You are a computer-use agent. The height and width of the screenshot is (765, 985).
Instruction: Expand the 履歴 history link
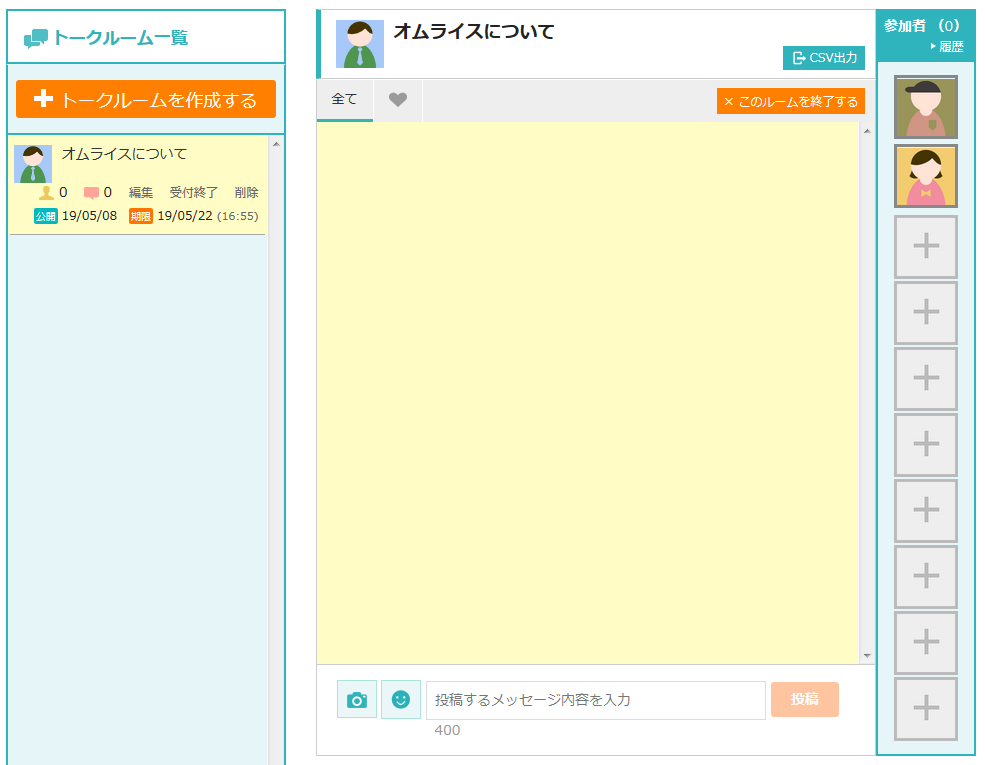949,47
